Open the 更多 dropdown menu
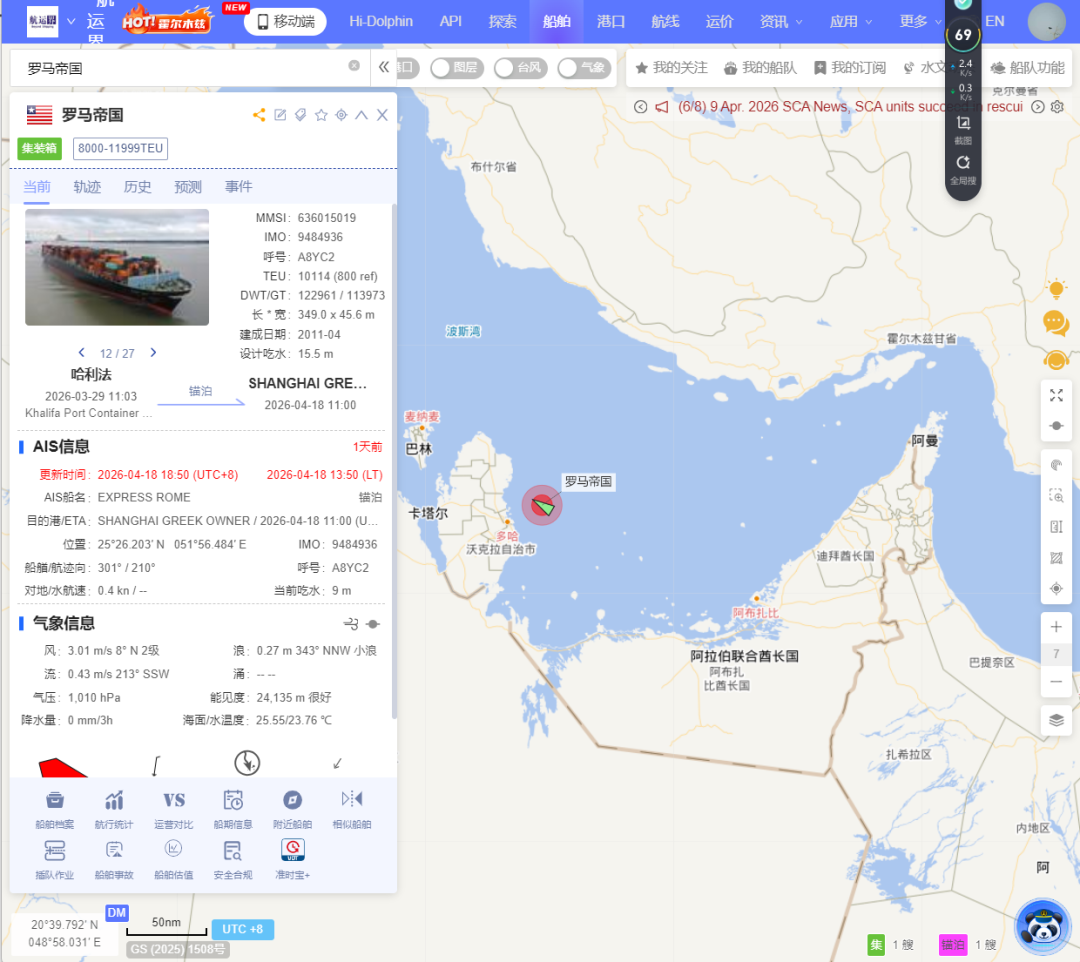 pos(921,21)
